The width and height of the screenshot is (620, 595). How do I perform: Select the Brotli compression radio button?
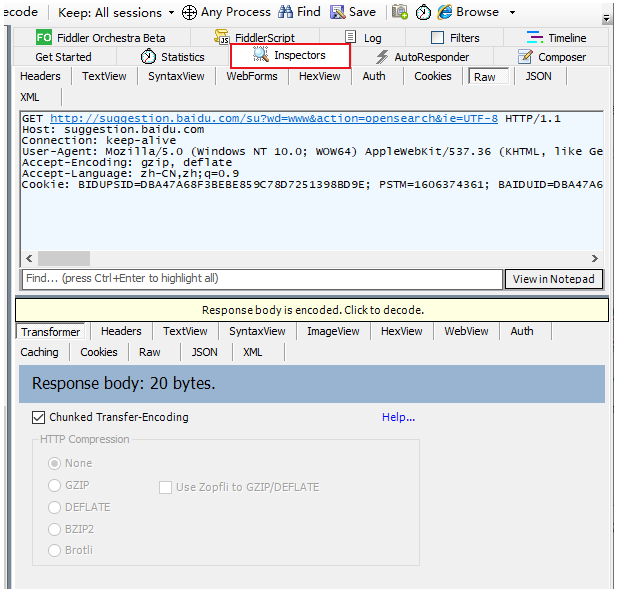pos(54,550)
